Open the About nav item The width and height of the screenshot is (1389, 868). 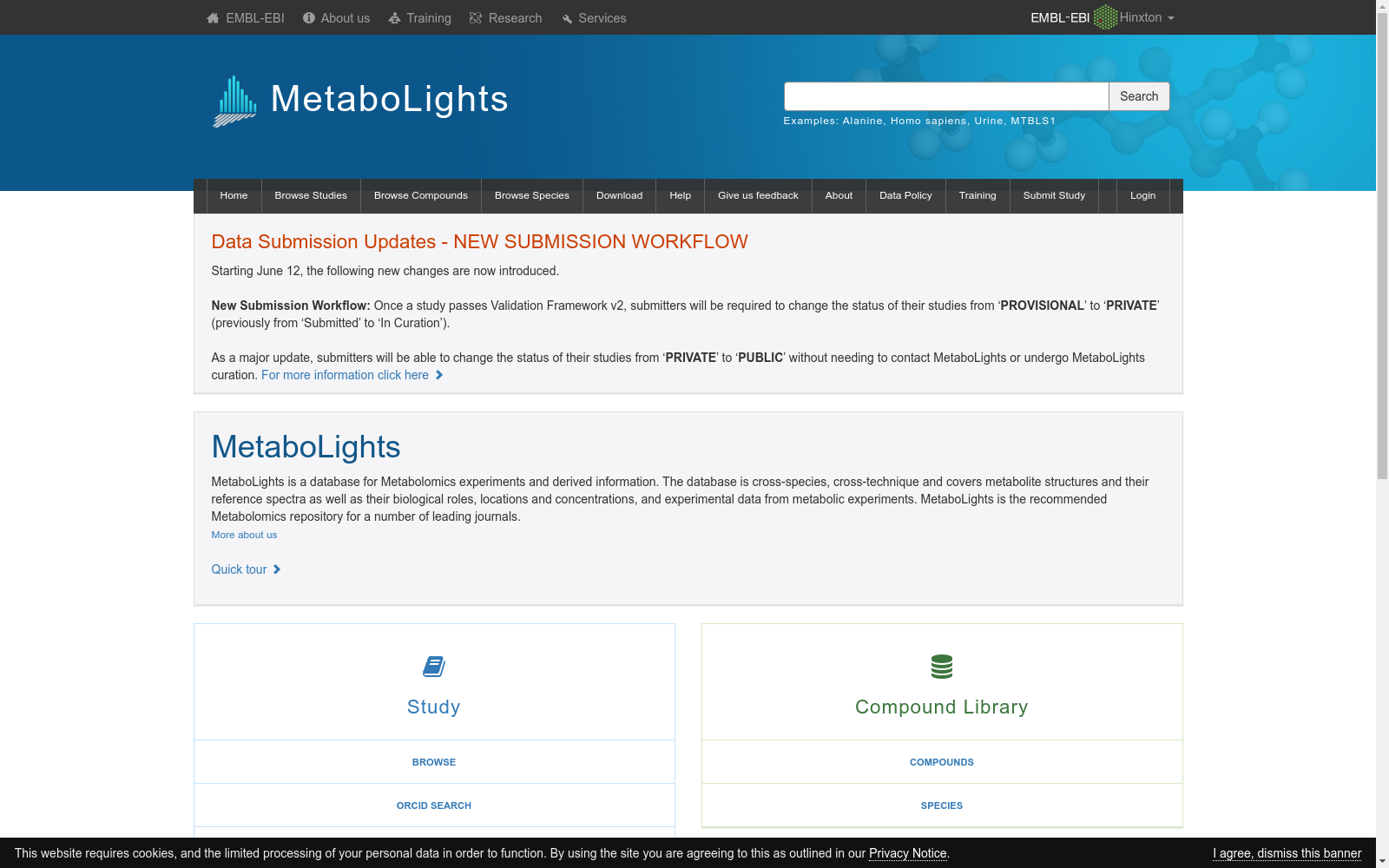[x=839, y=195]
